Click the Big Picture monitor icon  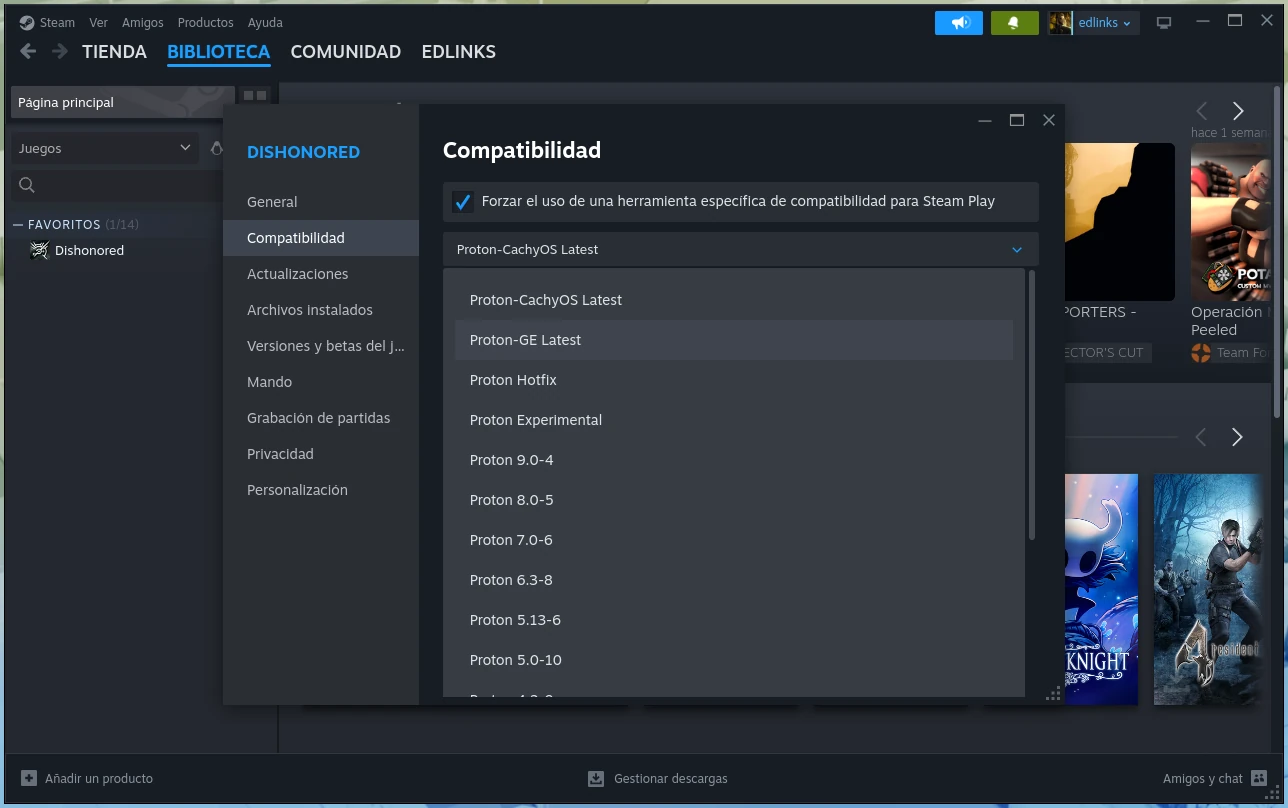[x=1164, y=23]
